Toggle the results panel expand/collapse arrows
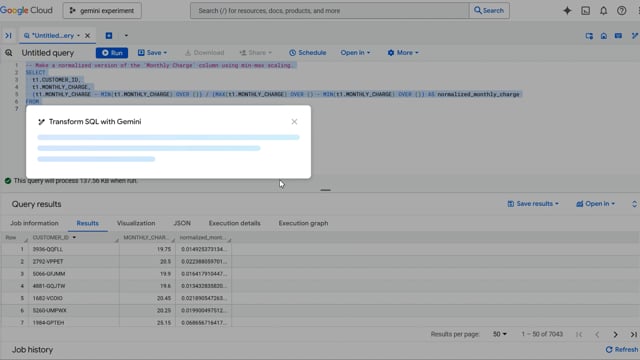Screen dimensions: 640x360 (x=634, y=204)
